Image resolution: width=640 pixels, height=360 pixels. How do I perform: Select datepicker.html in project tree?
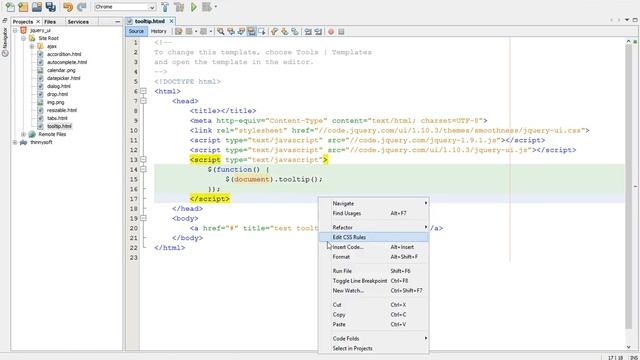pos(63,78)
